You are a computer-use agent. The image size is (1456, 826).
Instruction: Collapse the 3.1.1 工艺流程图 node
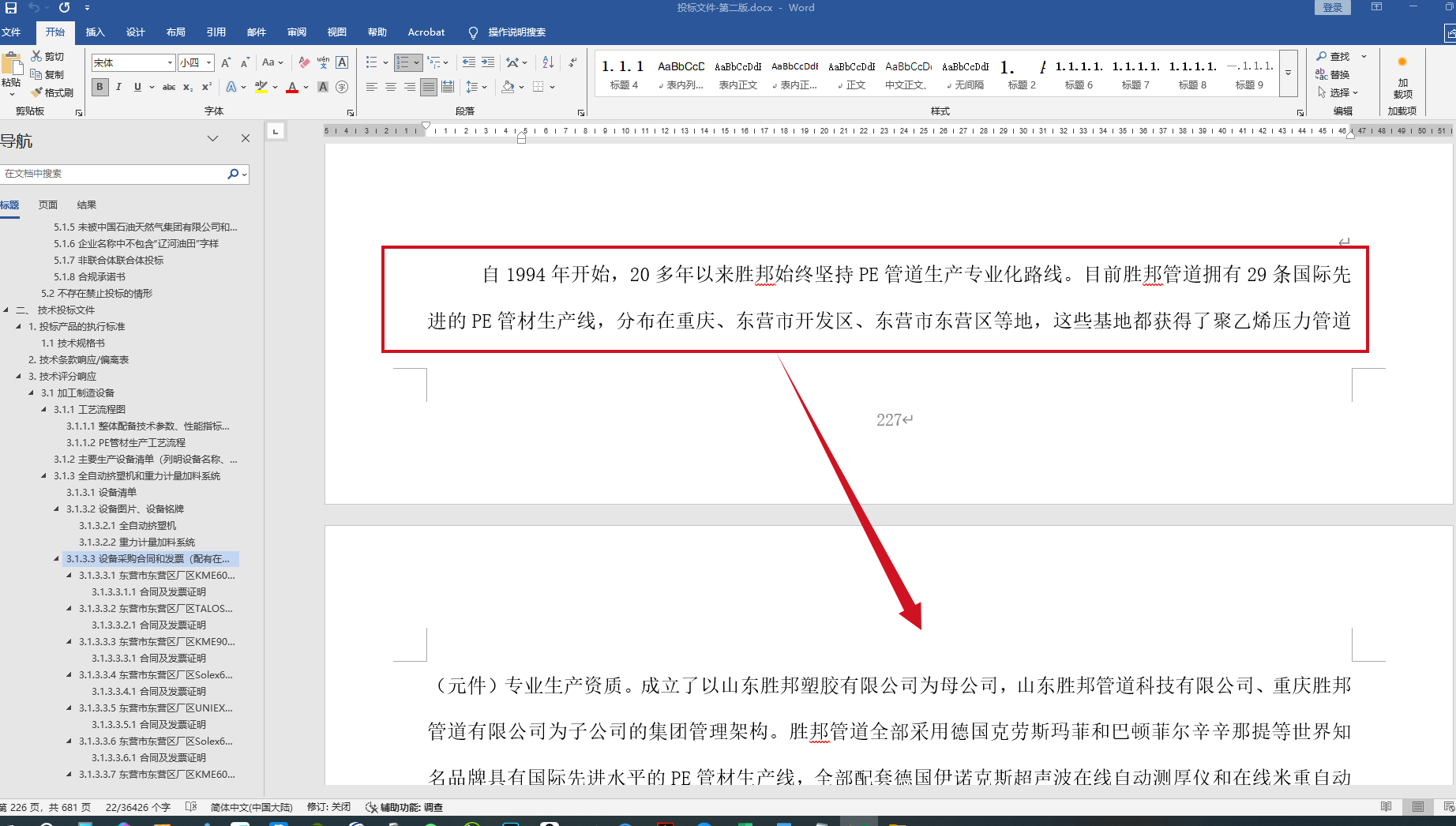[43, 410]
